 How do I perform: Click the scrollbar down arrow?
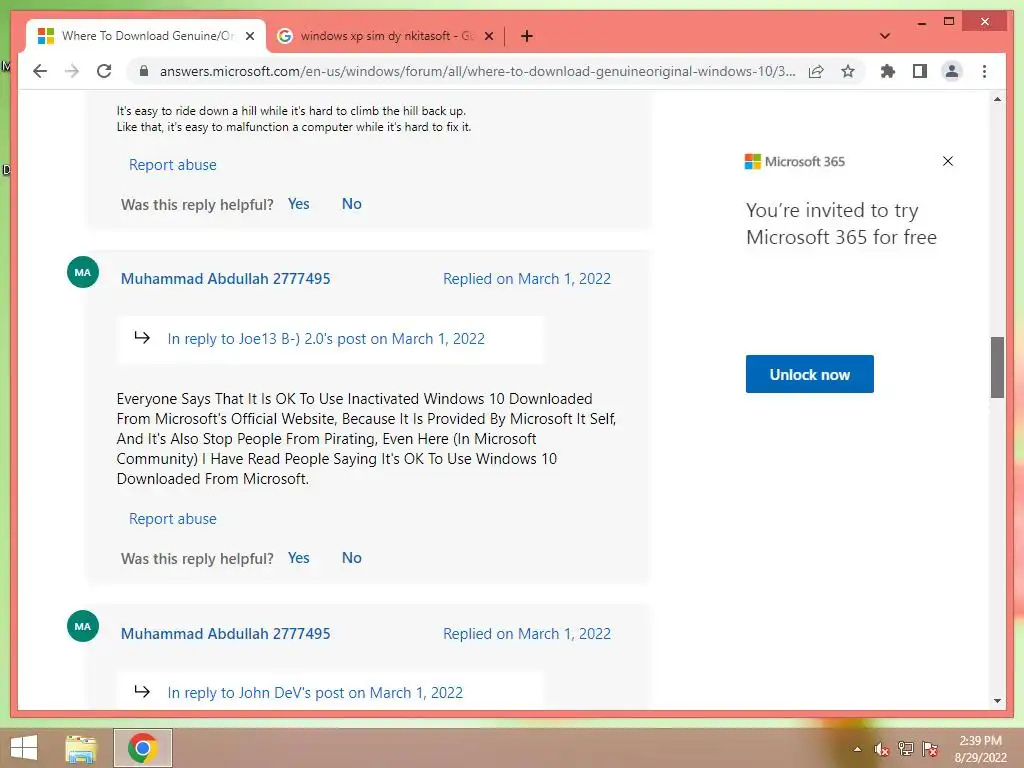pos(997,701)
